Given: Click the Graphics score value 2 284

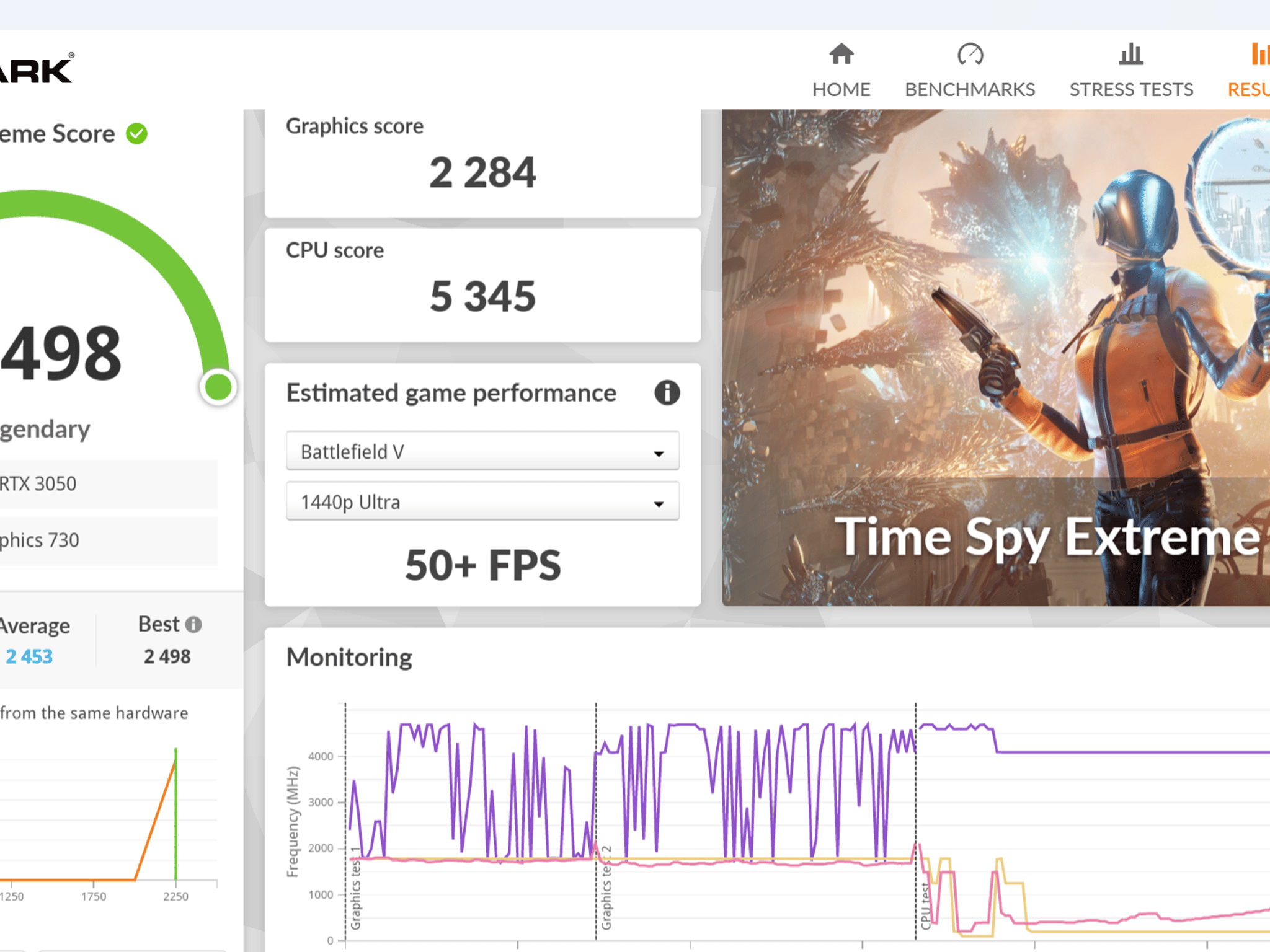Looking at the screenshot, I should point(482,172).
